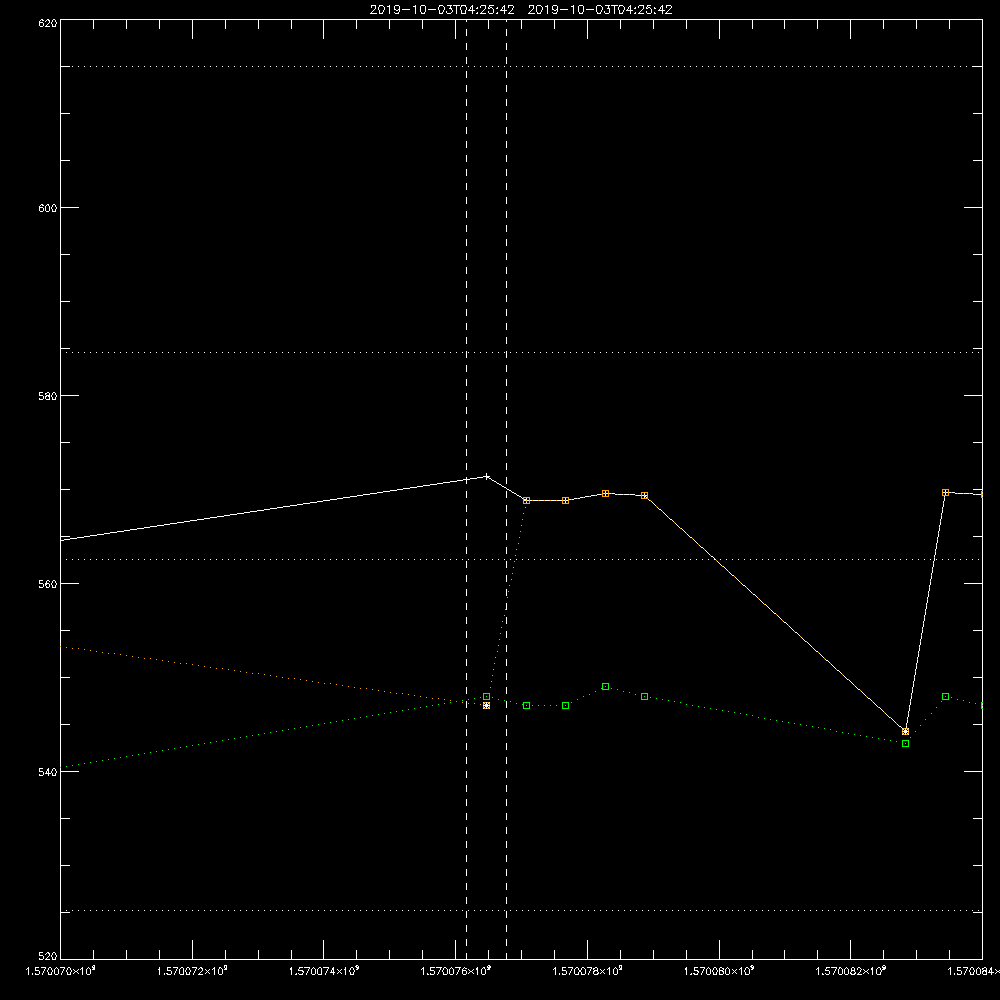The width and height of the screenshot is (1000, 1000).
Task: Select the highest green square data marker
Action: (605, 687)
